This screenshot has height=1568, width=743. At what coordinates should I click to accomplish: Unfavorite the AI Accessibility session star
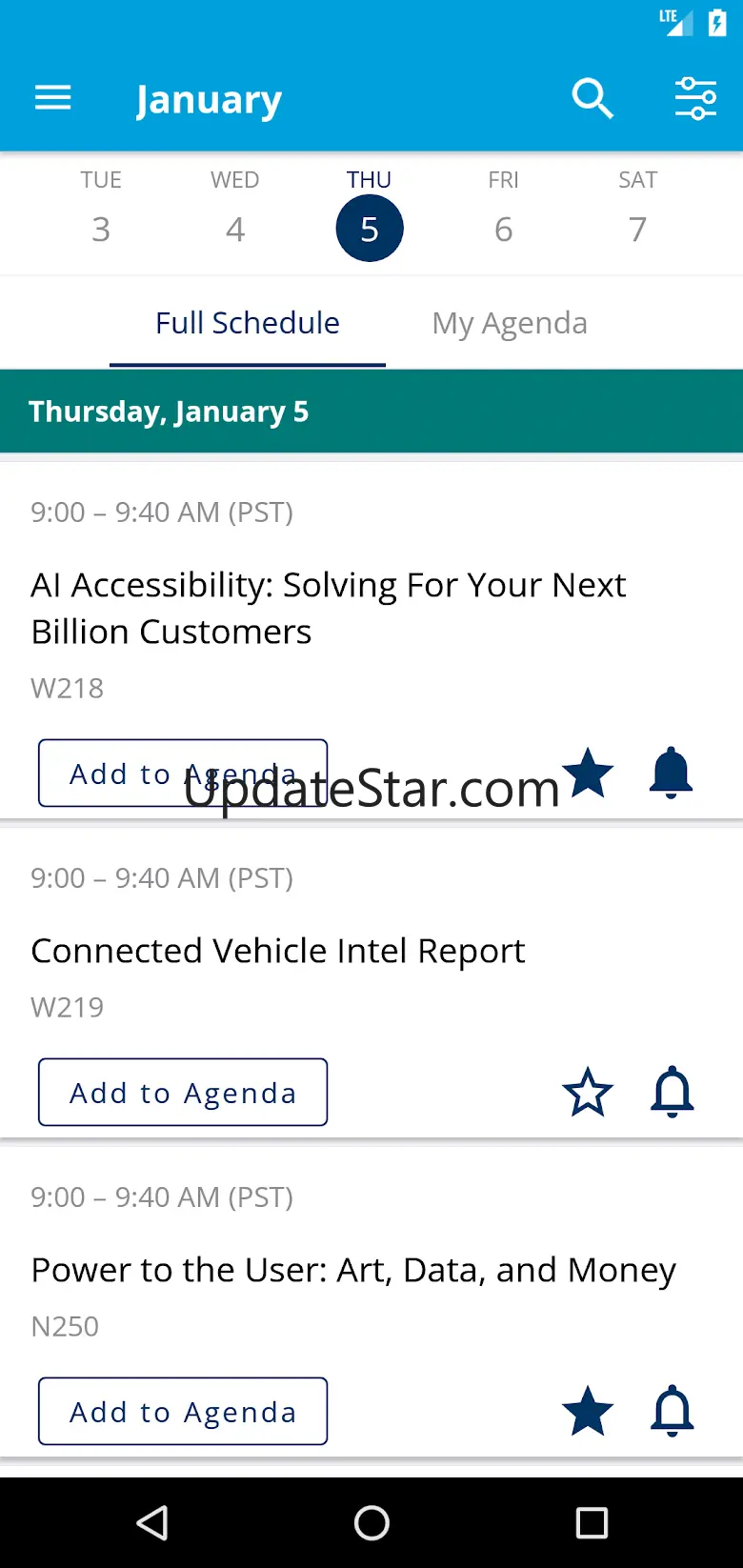click(x=588, y=772)
